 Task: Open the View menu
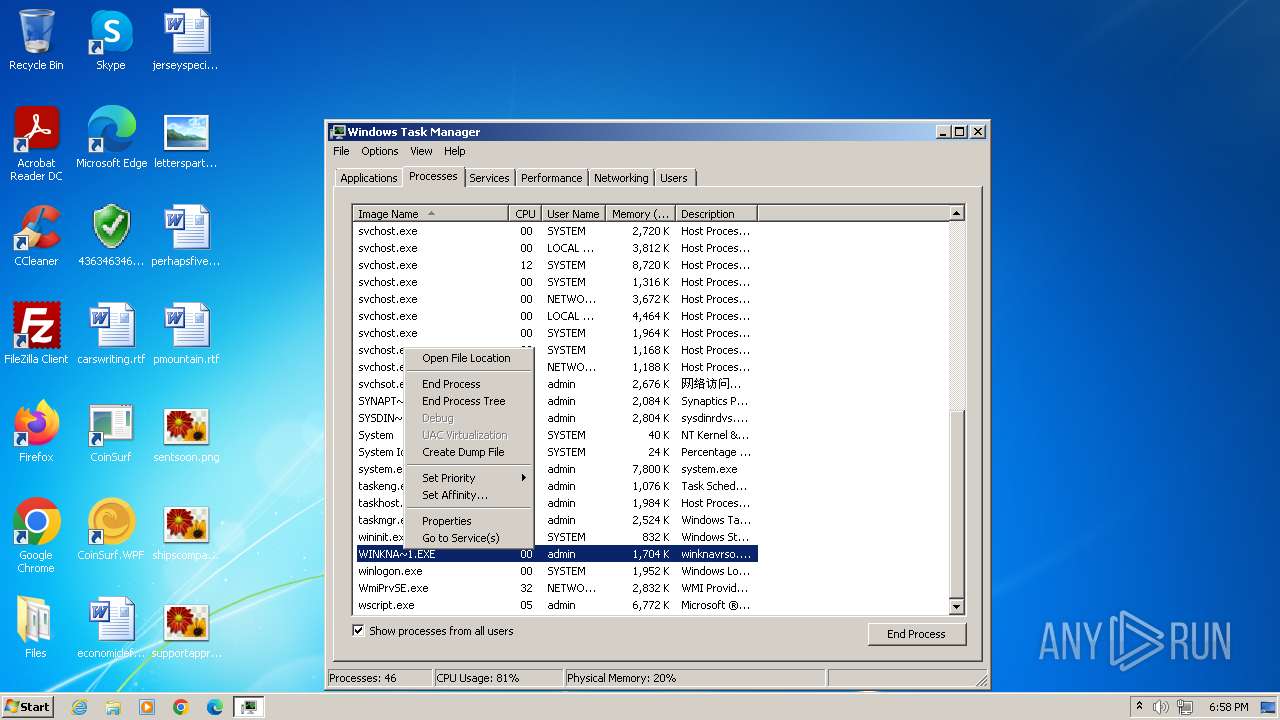point(421,151)
